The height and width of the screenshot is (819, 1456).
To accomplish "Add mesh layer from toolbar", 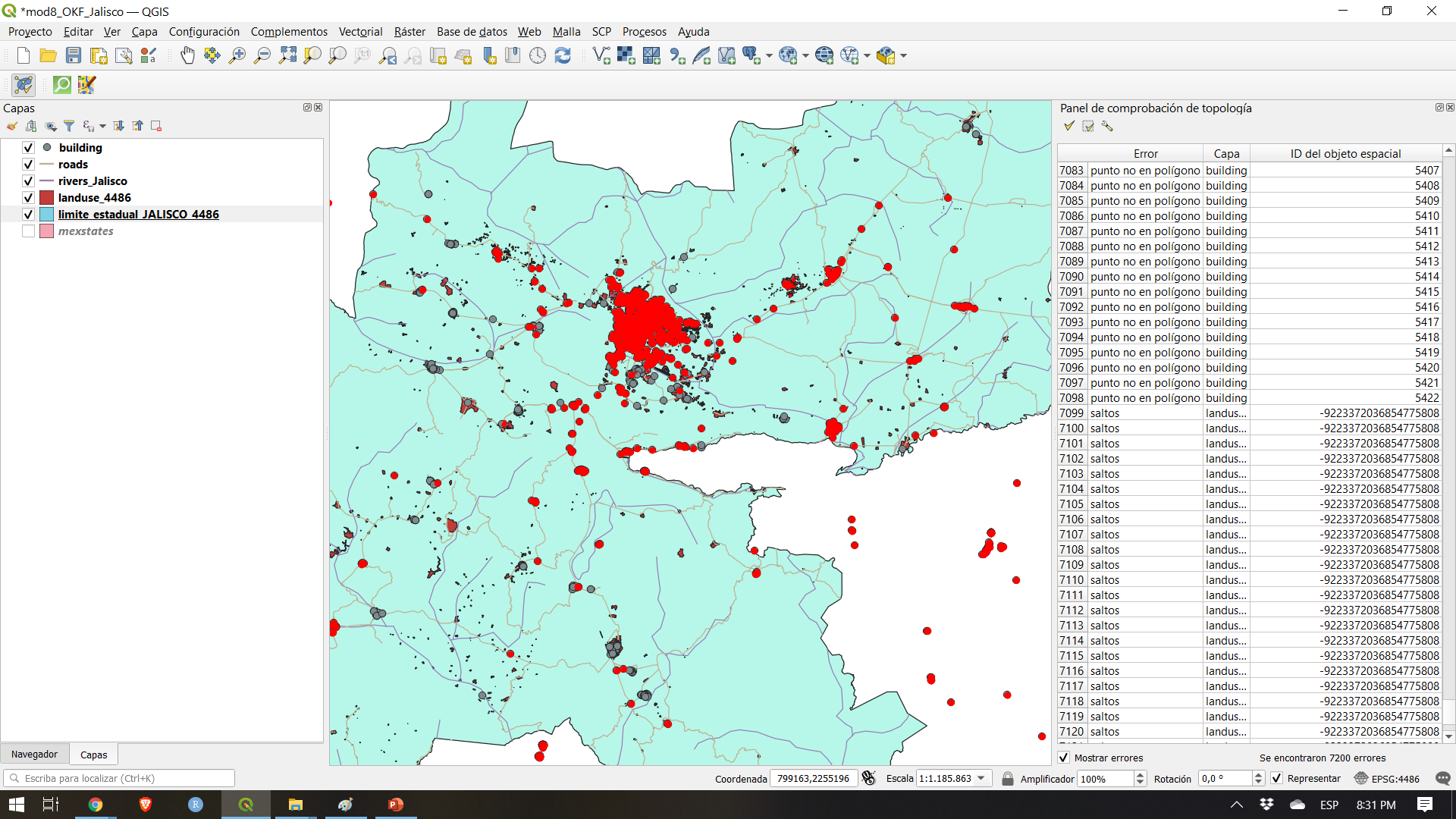I will [x=651, y=55].
